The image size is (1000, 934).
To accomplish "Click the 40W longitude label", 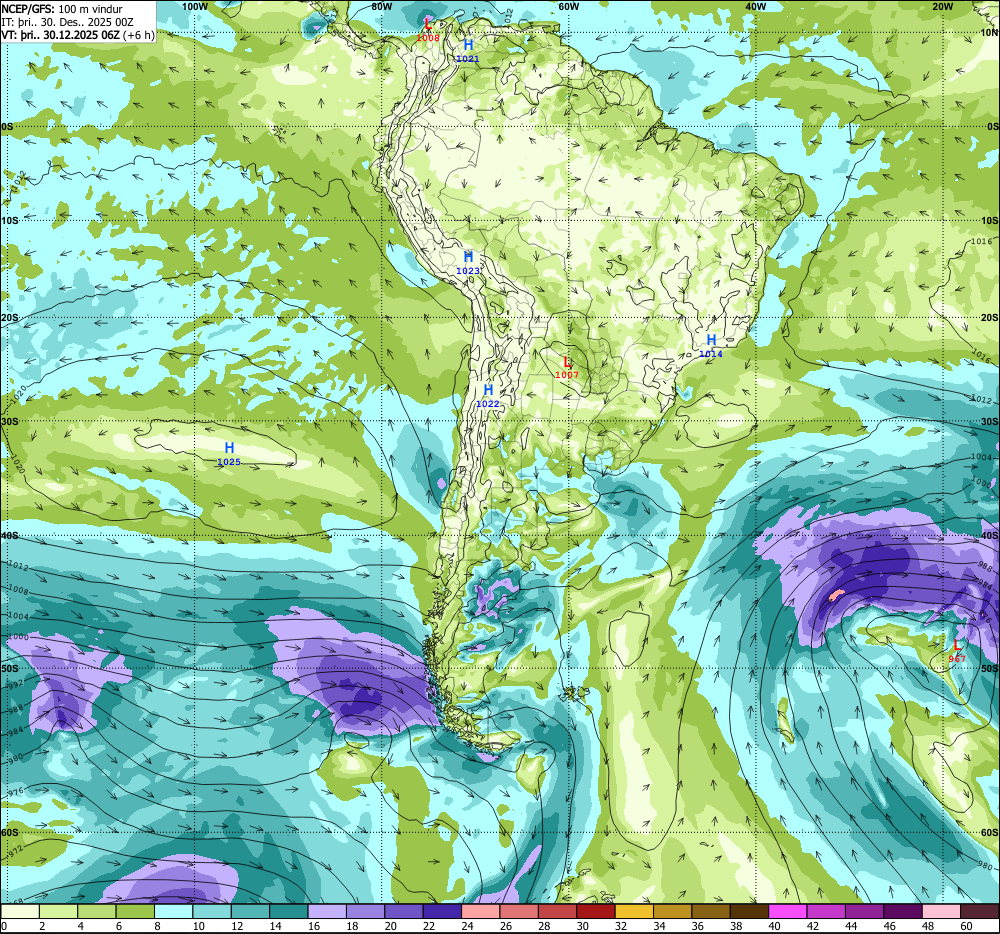I will 755,6.
